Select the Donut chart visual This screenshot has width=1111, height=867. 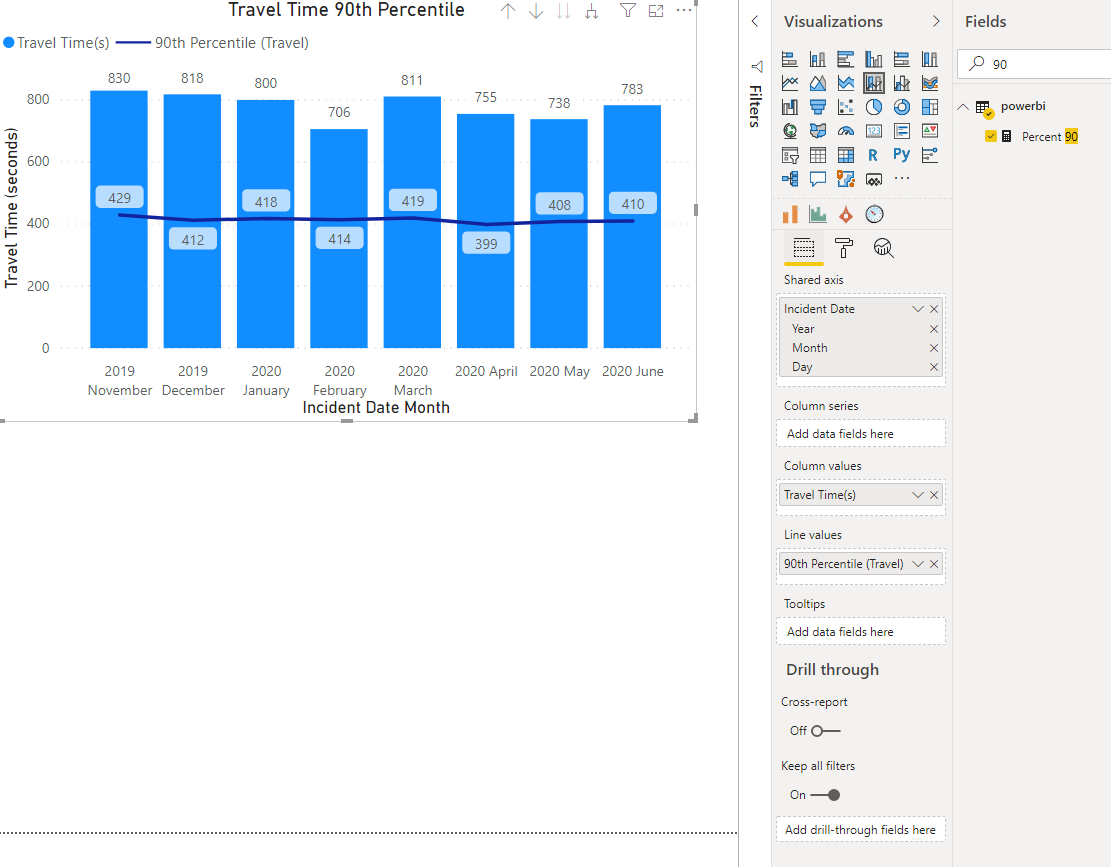901,107
